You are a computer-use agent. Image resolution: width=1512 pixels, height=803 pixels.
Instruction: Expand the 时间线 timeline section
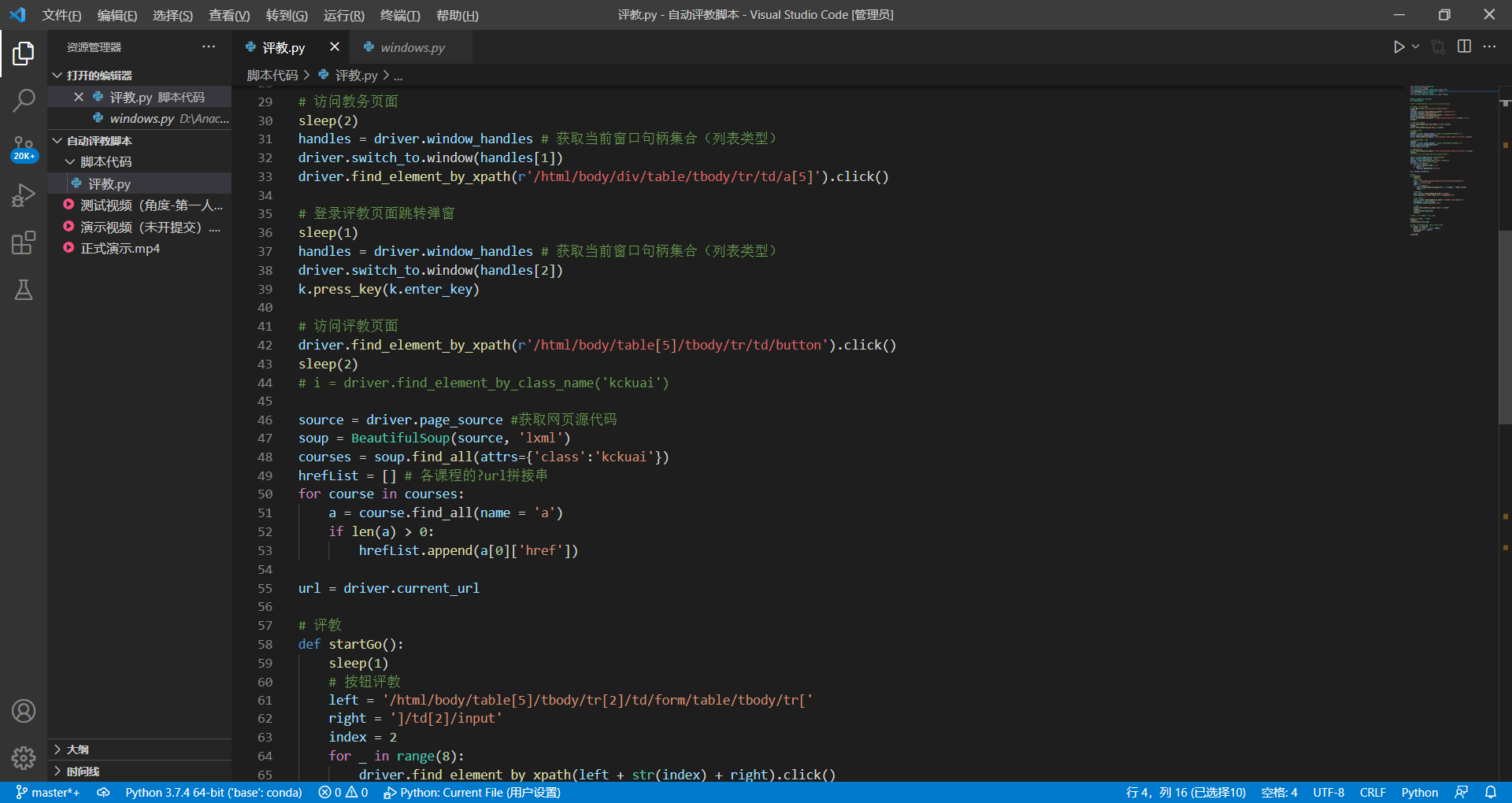tap(139, 772)
